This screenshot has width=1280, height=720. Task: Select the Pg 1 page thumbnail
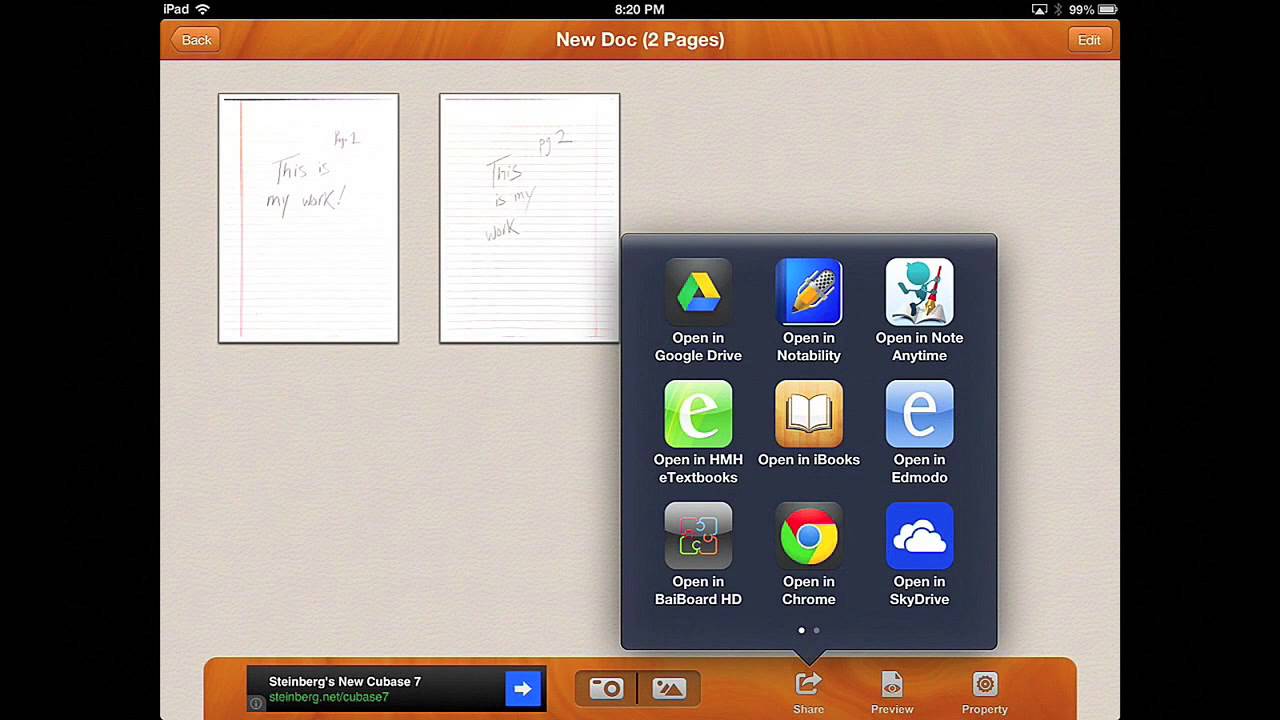pyautogui.click(x=308, y=218)
